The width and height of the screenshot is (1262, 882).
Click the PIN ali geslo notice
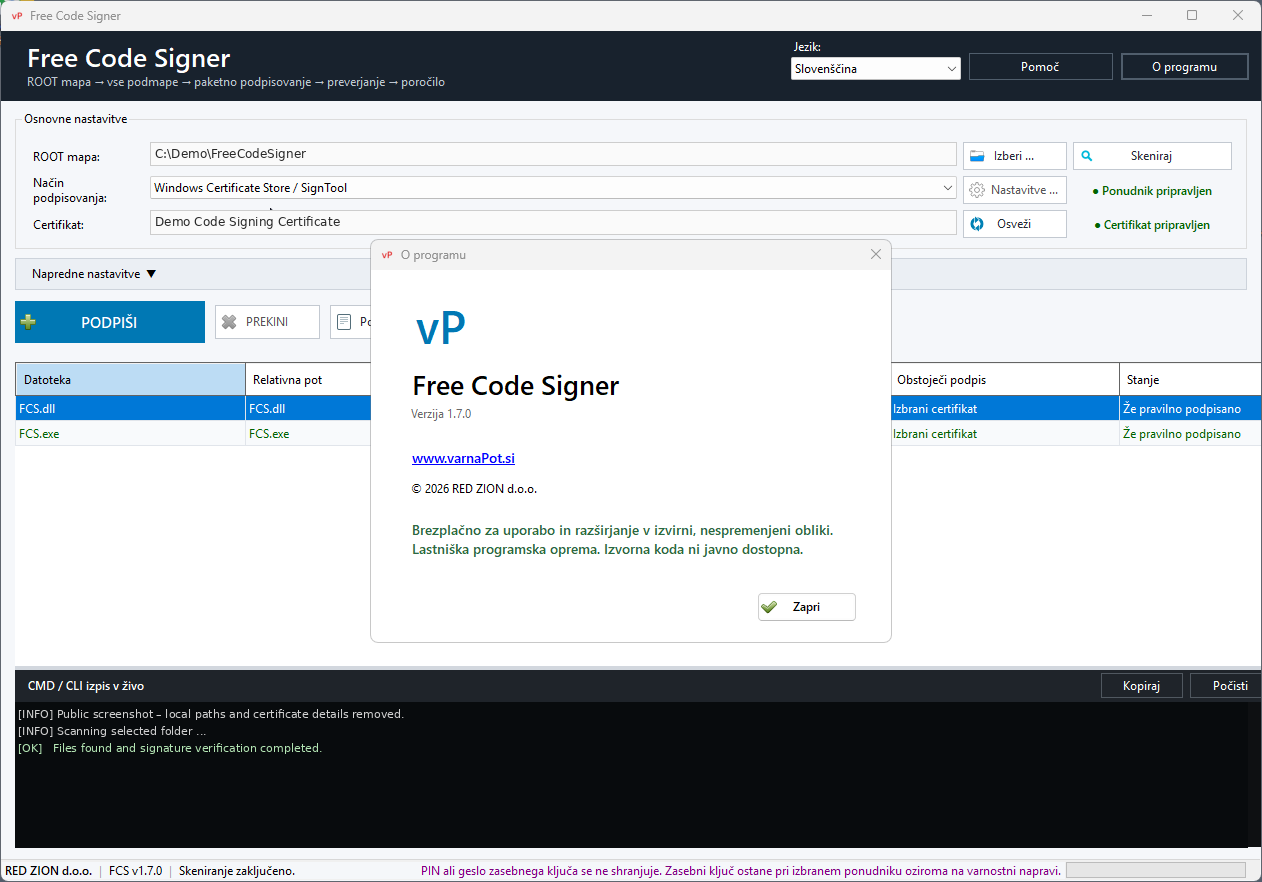click(x=741, y=871)
